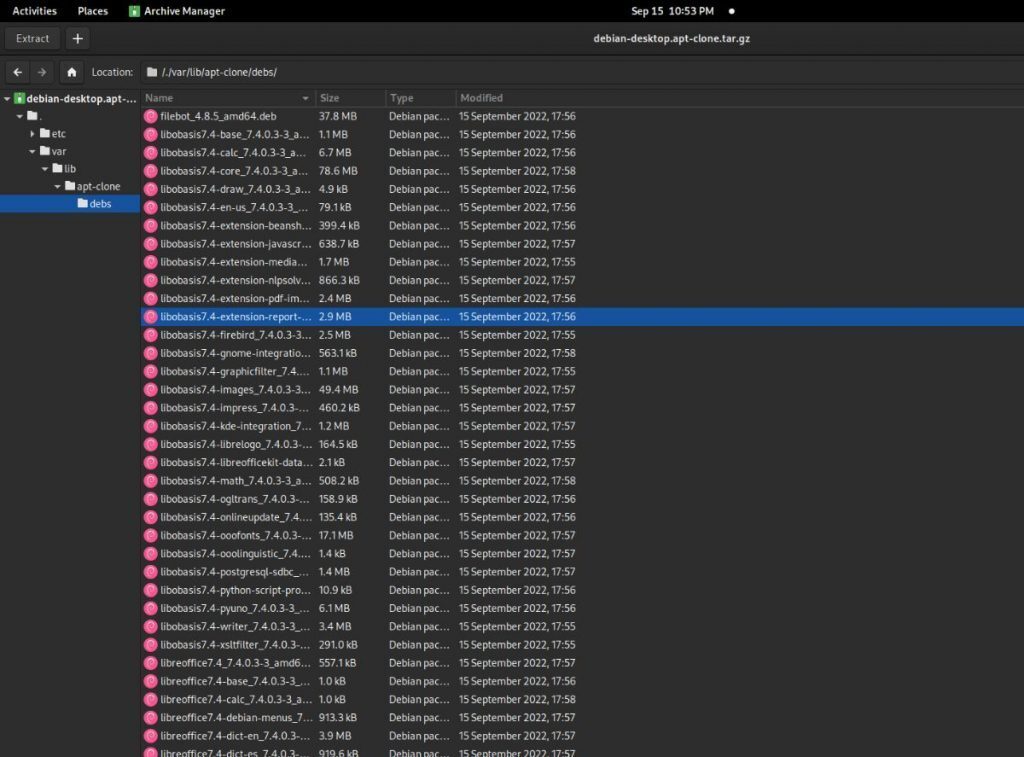Click the package icon beside libreoffice7.4-base file
This screenshot has width=1024, height=757.
click(x=149, y=681)
